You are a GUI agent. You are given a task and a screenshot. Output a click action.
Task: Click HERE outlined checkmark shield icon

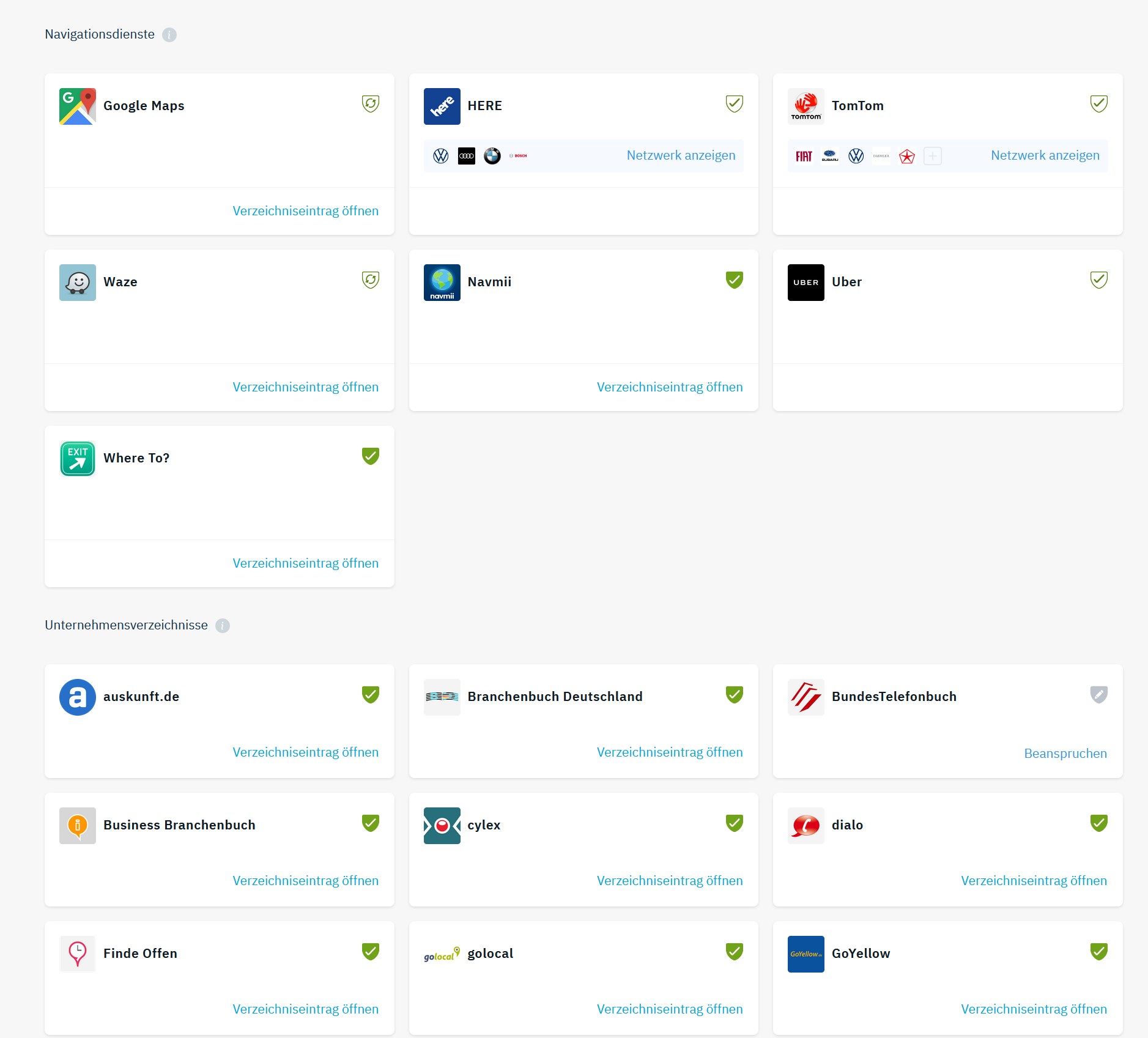(735, 104)
